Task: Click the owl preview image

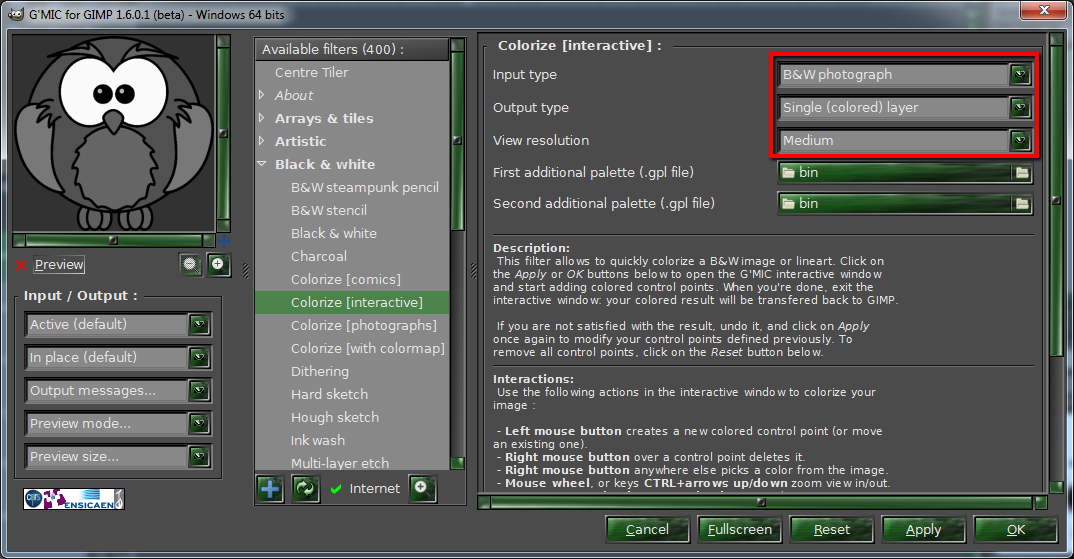Action: [x=114, y=134]
